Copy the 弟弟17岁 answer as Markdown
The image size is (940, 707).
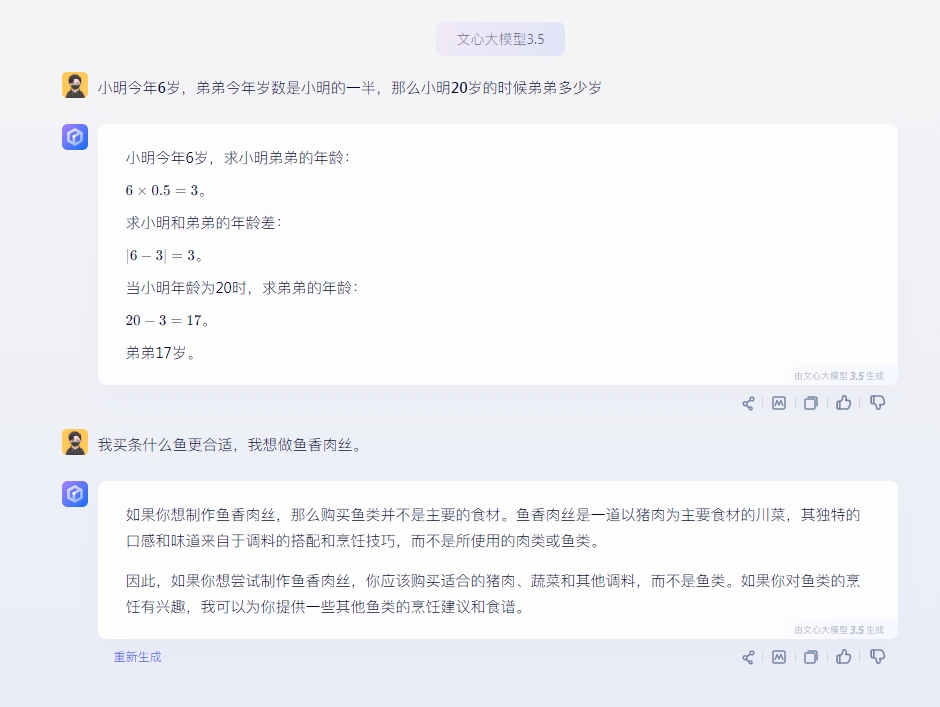779,403
